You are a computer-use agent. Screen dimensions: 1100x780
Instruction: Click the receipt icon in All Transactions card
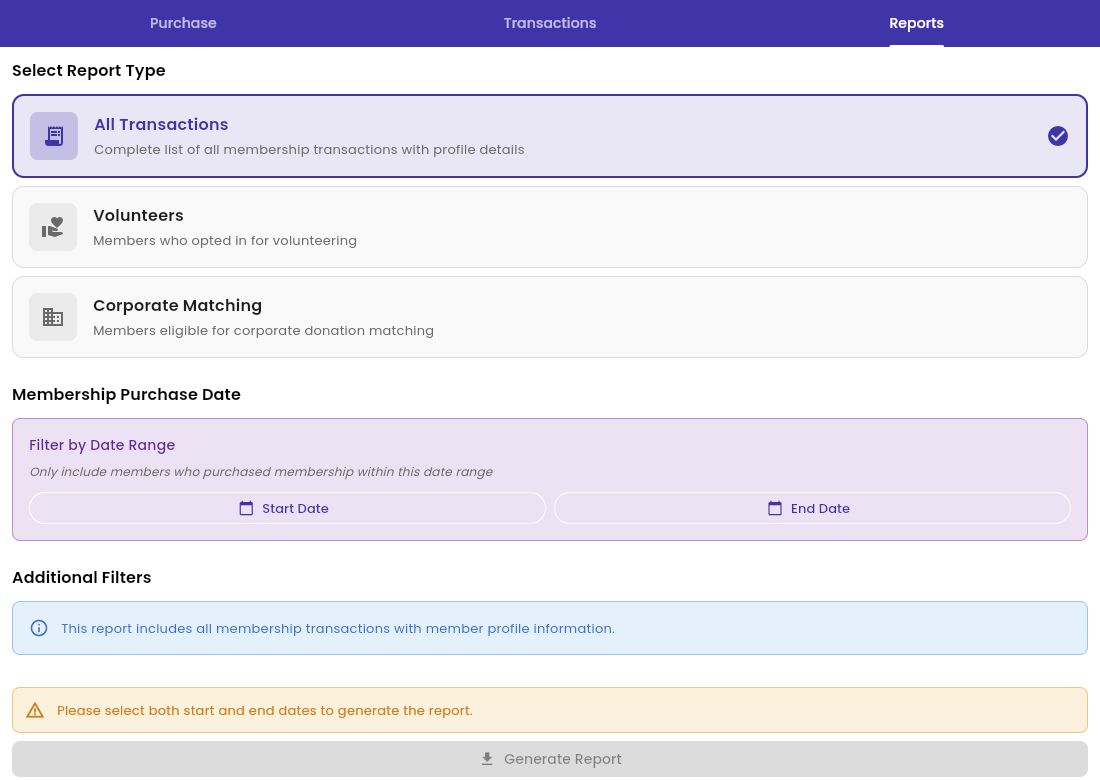point(54,136)
